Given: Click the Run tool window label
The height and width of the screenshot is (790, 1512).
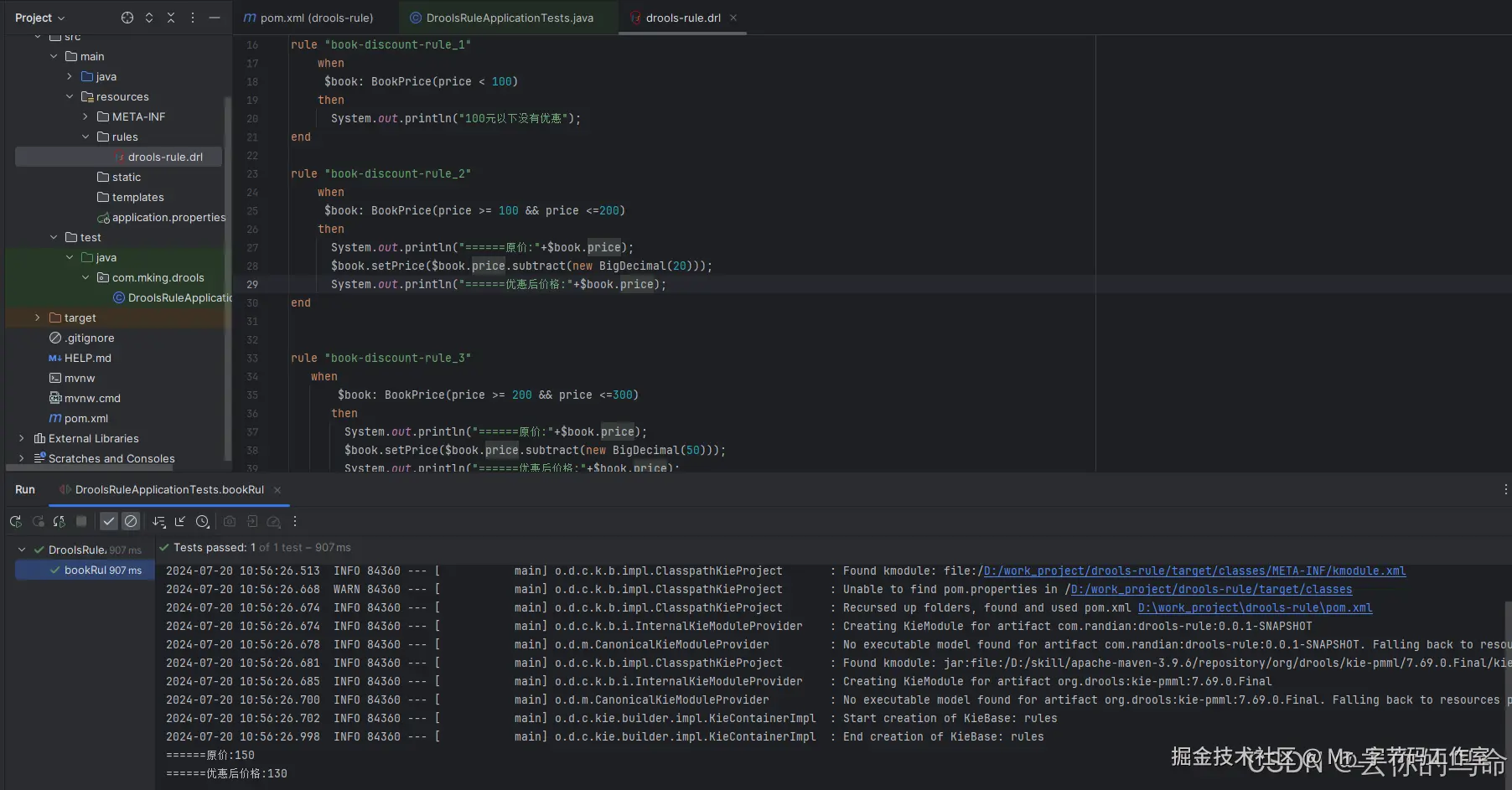Looking at the screenshot, I should click(x=25, y=490).
